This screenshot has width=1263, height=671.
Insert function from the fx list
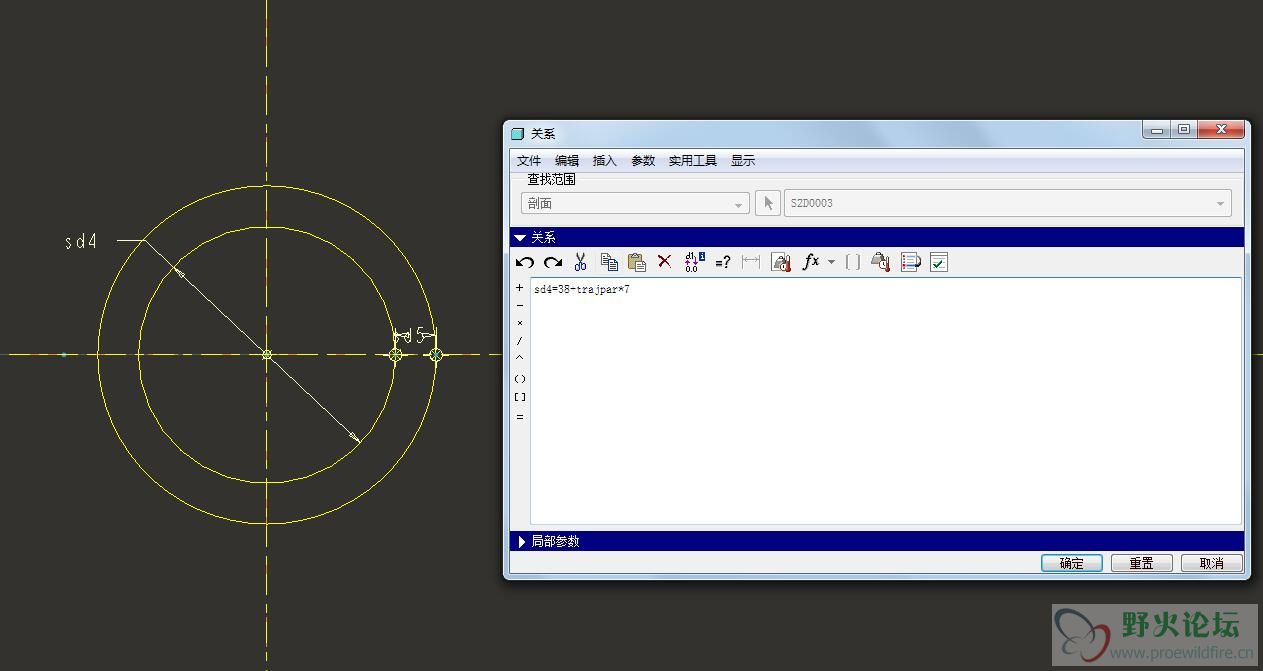[811, 262]
